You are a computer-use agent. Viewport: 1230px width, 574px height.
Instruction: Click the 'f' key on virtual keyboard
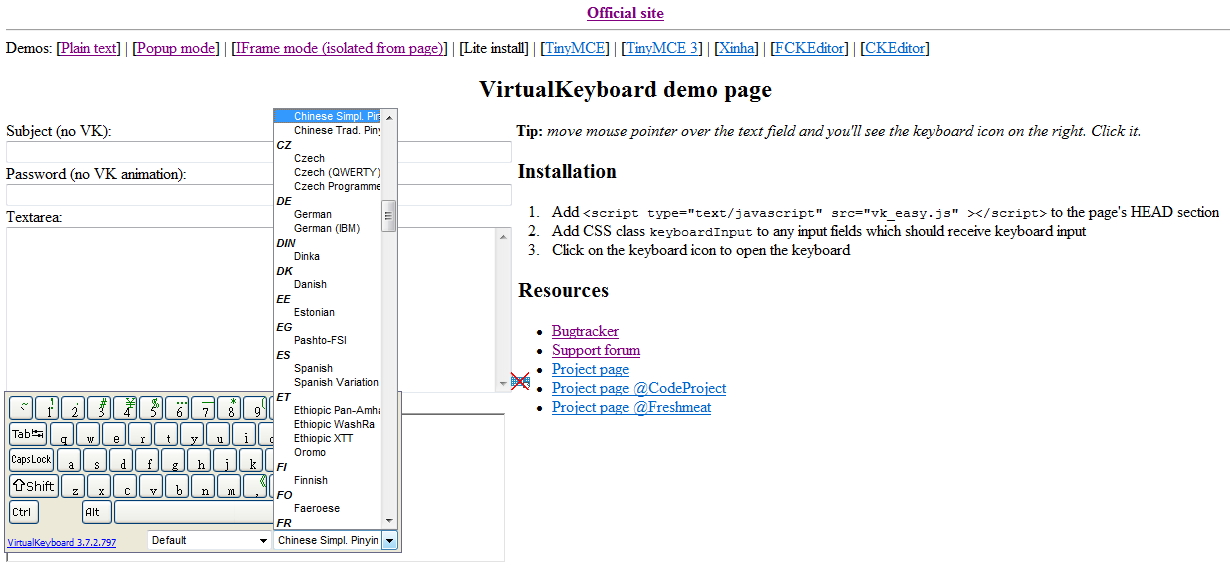tap(147, 460)
